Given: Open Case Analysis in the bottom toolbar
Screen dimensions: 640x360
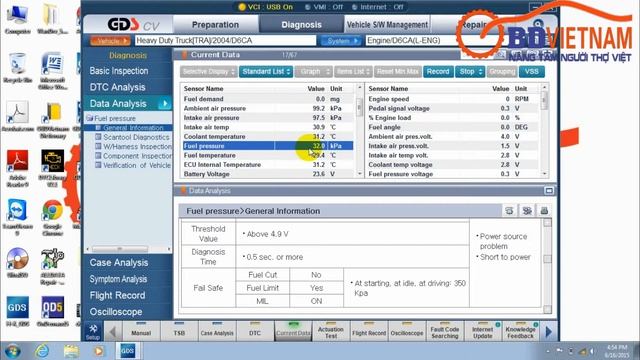Looking at the screenshot, I should pos(217,331).
